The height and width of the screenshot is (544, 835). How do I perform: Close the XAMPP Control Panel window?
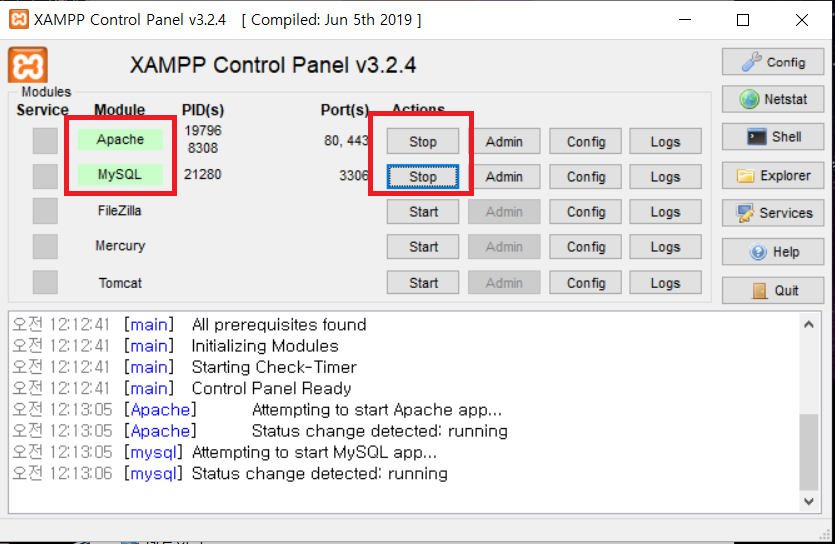click(x=802, y=20)
